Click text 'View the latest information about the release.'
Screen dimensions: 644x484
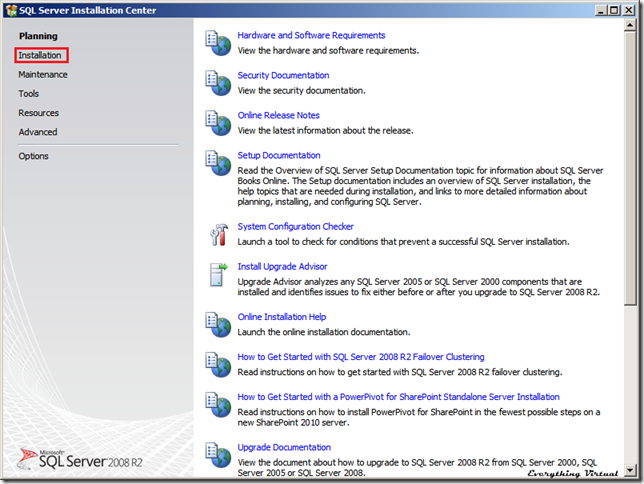point(325,131)
